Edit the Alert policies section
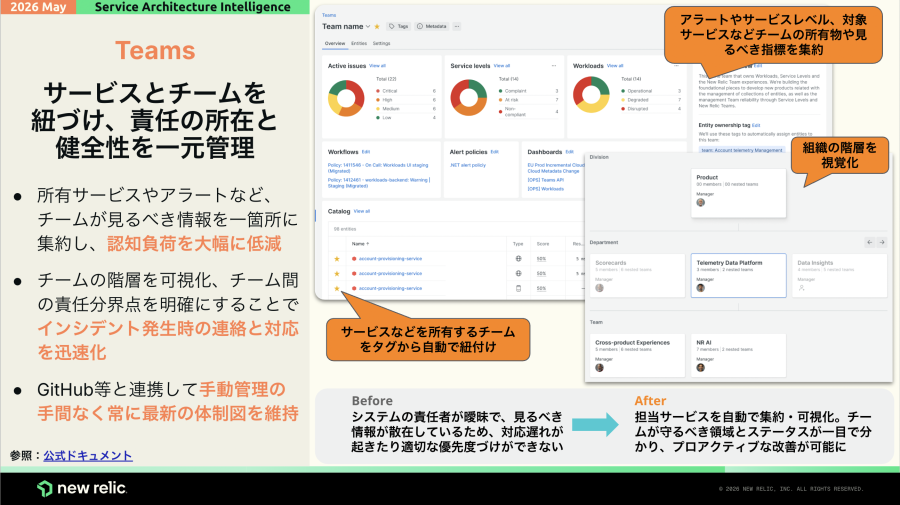This screenshot has width=900, height=505. [495, 152]
